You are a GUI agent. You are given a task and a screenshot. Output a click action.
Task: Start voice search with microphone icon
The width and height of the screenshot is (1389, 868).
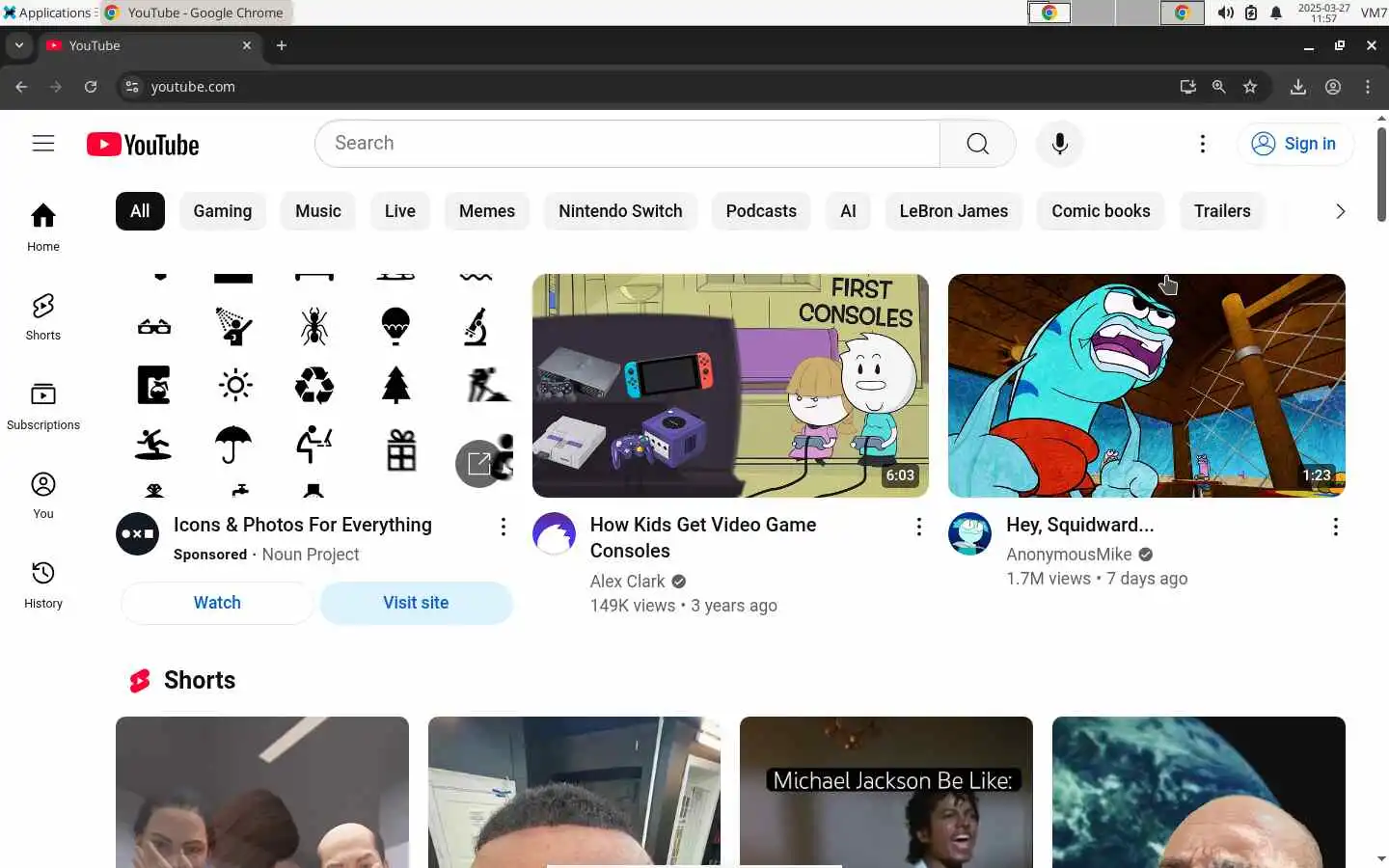pyautogui.click(x=1059, y=144)
